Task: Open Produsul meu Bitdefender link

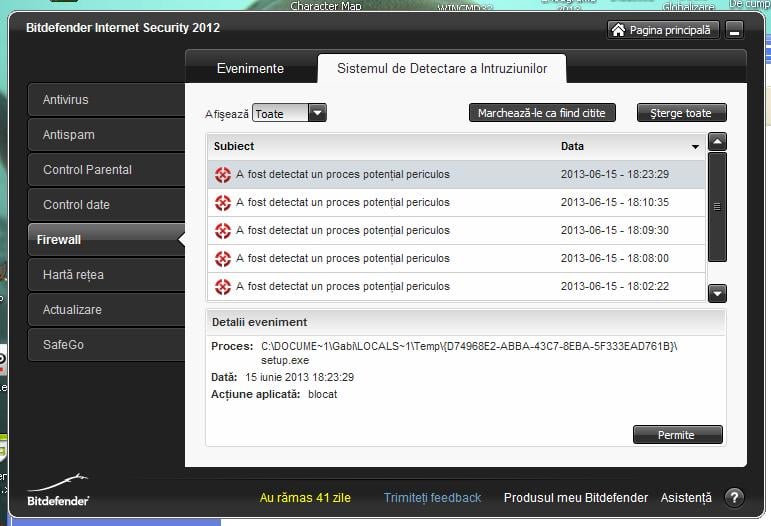Action: [576, 497]
